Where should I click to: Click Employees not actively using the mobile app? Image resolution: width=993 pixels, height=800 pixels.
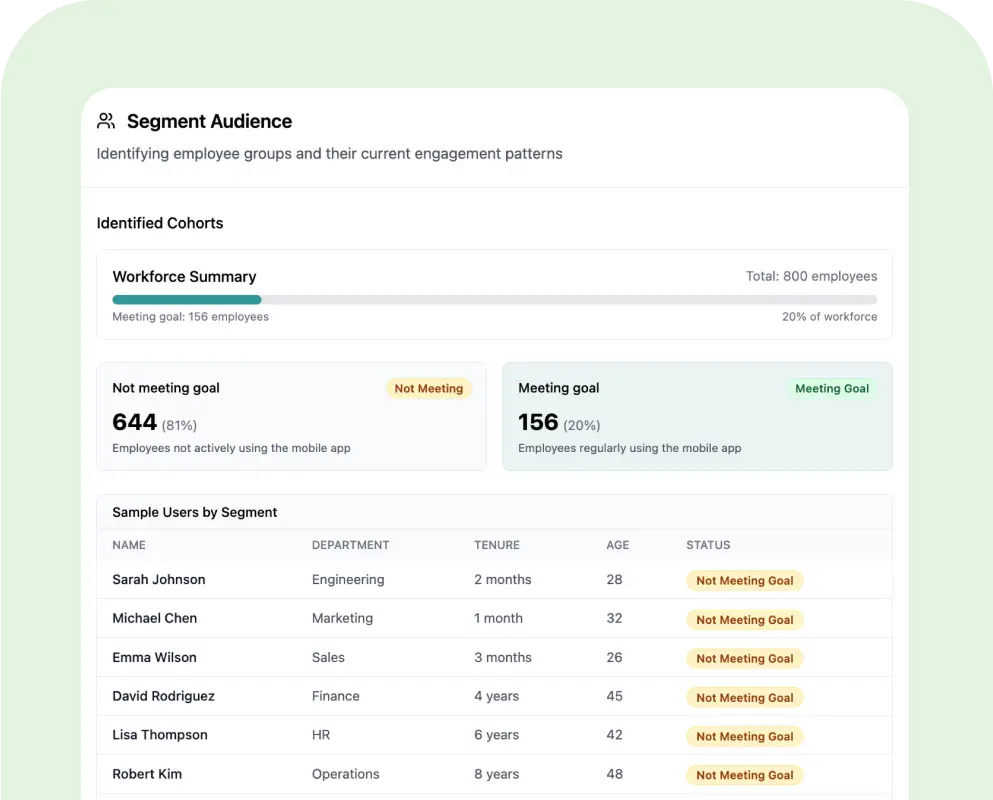click(x=231, y=448)
